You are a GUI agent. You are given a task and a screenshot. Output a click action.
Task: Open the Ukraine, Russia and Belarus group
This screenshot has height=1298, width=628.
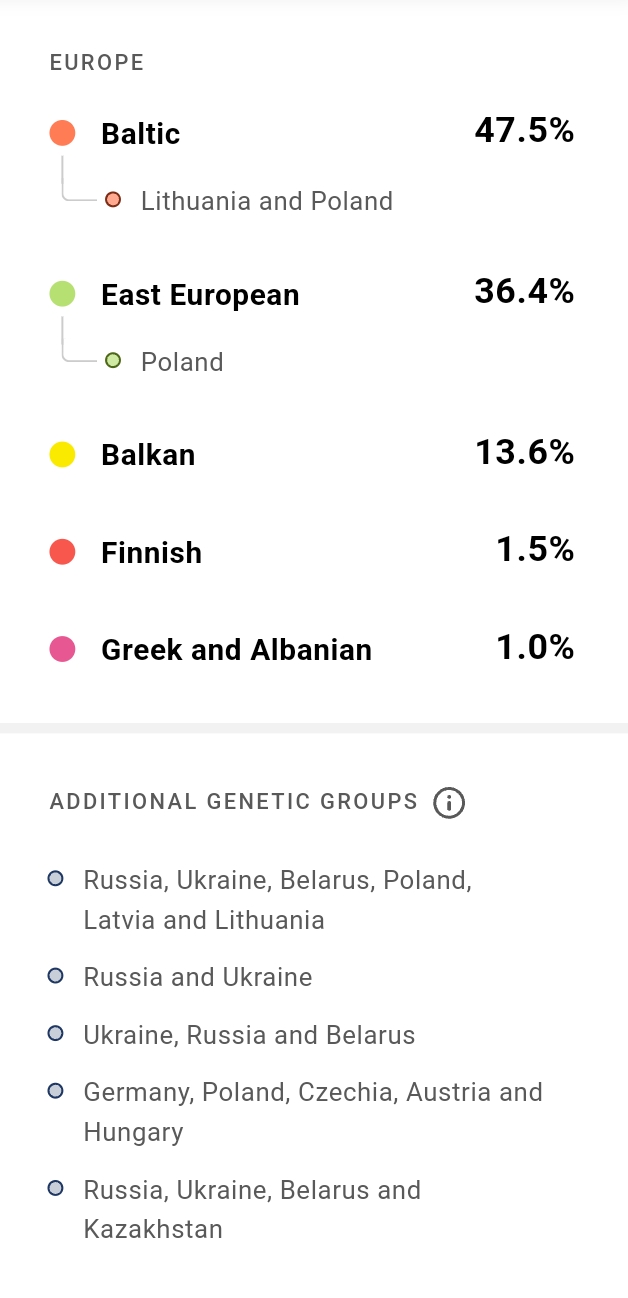tap(249, 1035)
